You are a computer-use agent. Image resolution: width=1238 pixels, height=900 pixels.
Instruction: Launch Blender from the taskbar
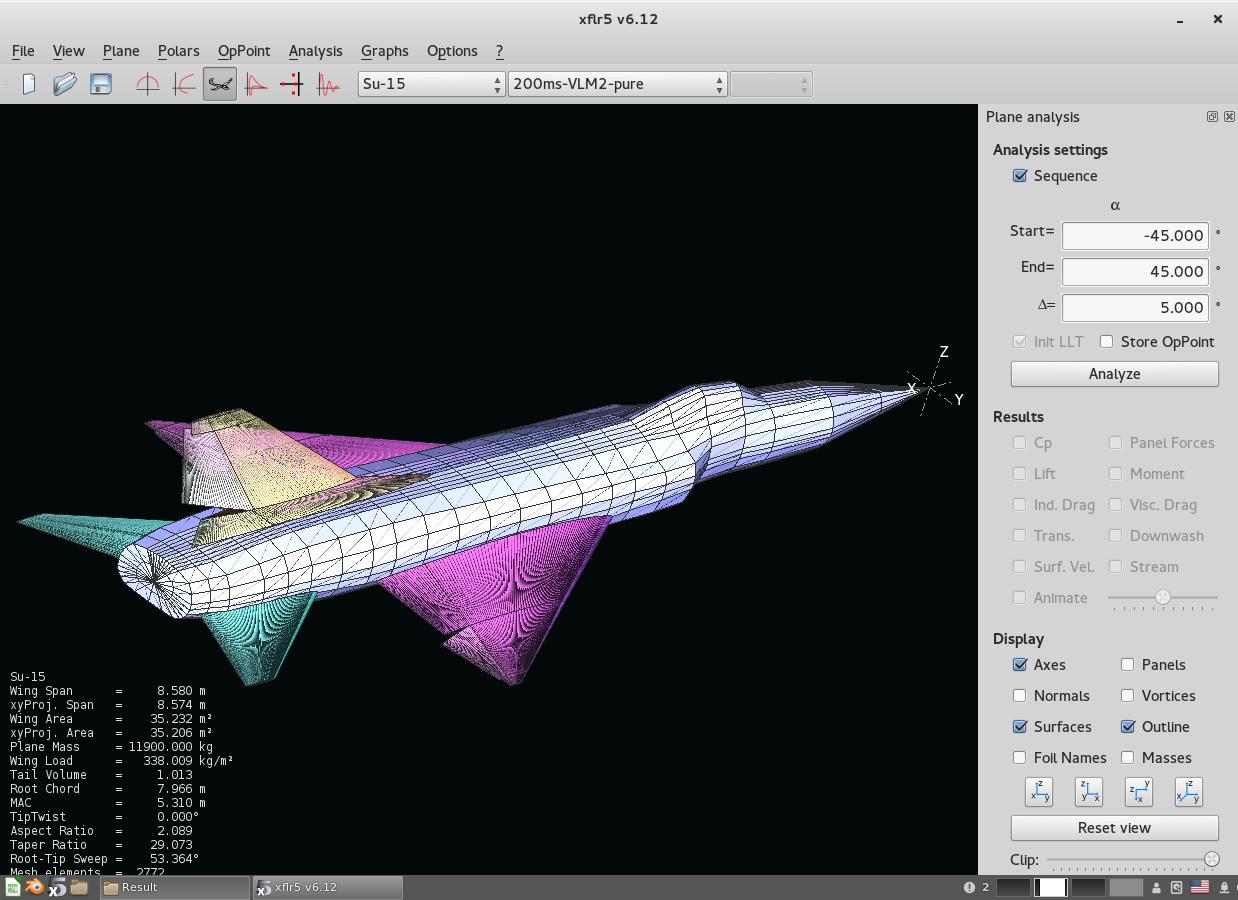pos(35,887)
